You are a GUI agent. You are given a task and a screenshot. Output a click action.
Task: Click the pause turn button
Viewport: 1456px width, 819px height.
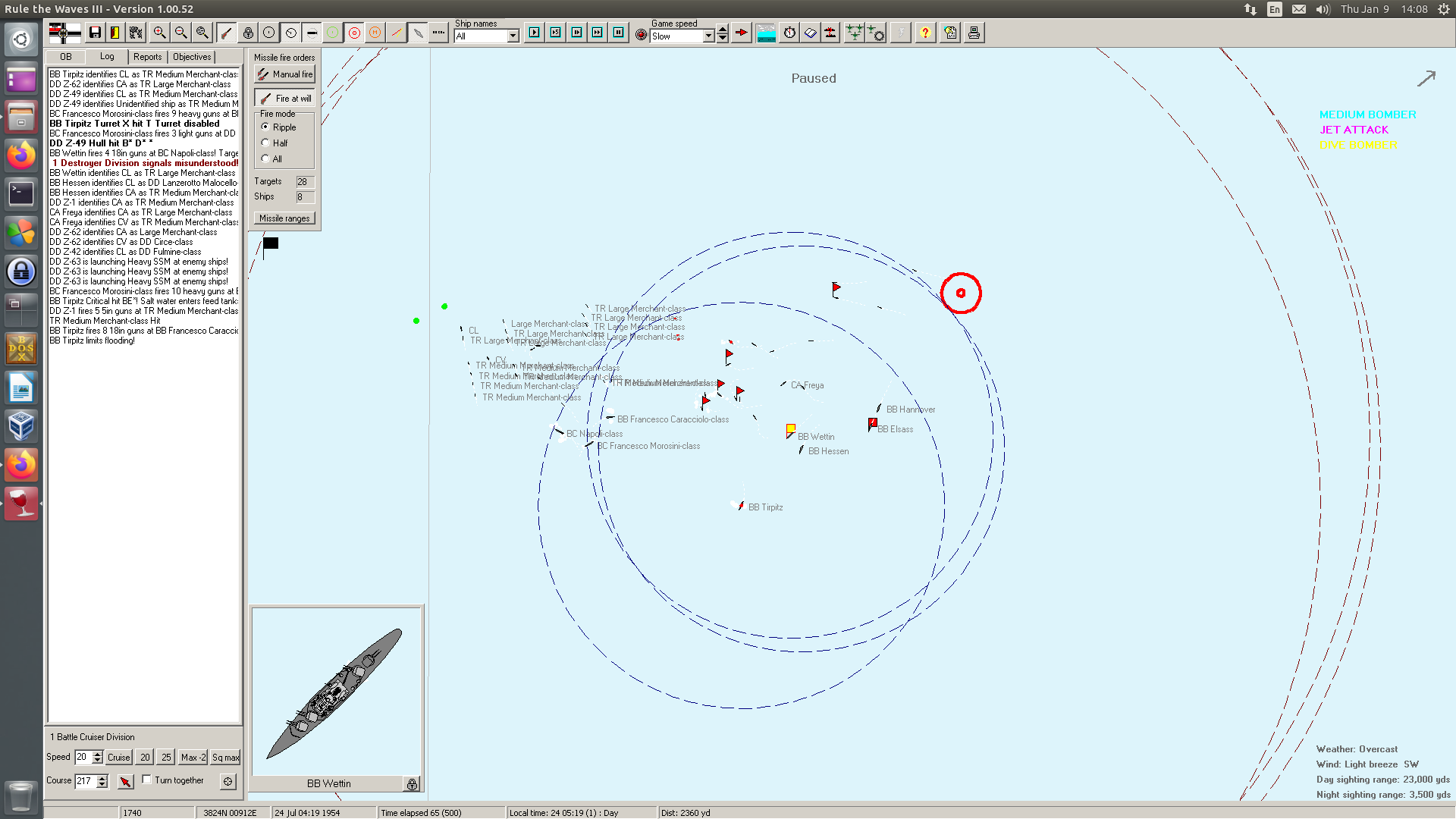point(619,33)
